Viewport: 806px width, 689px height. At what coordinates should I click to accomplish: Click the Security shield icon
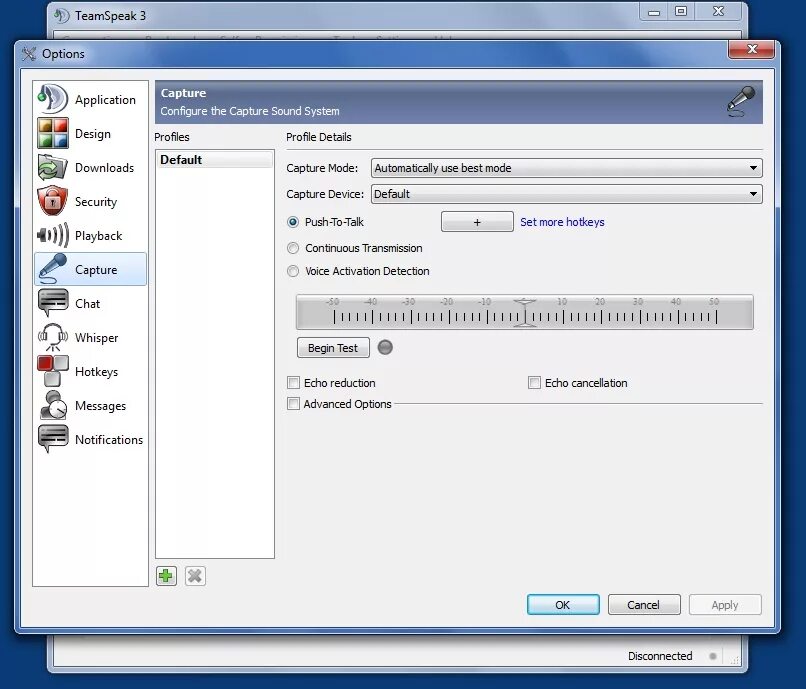tap(52, 201)
